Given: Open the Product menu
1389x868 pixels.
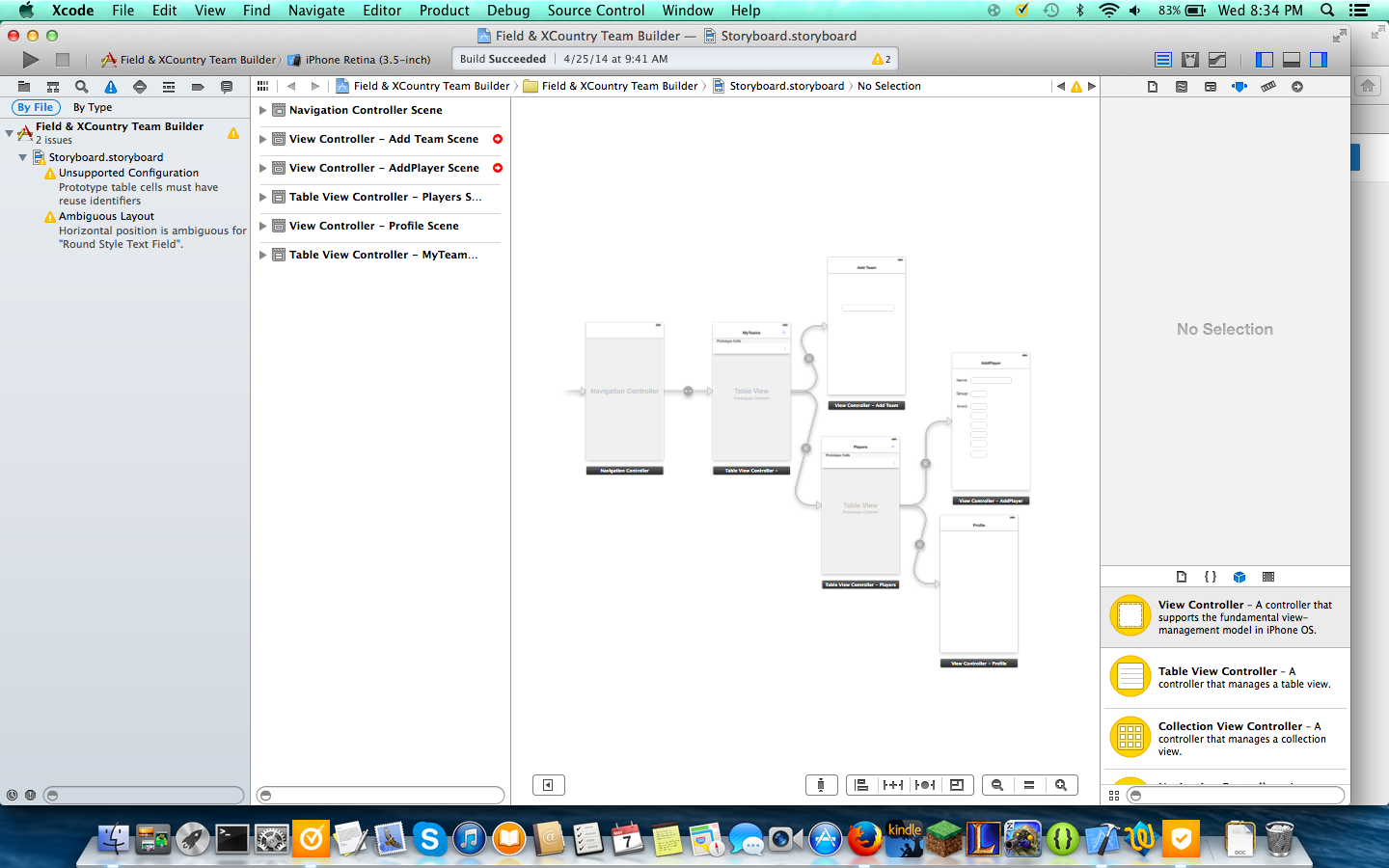Looking at the screenshot, I should 444,11.
